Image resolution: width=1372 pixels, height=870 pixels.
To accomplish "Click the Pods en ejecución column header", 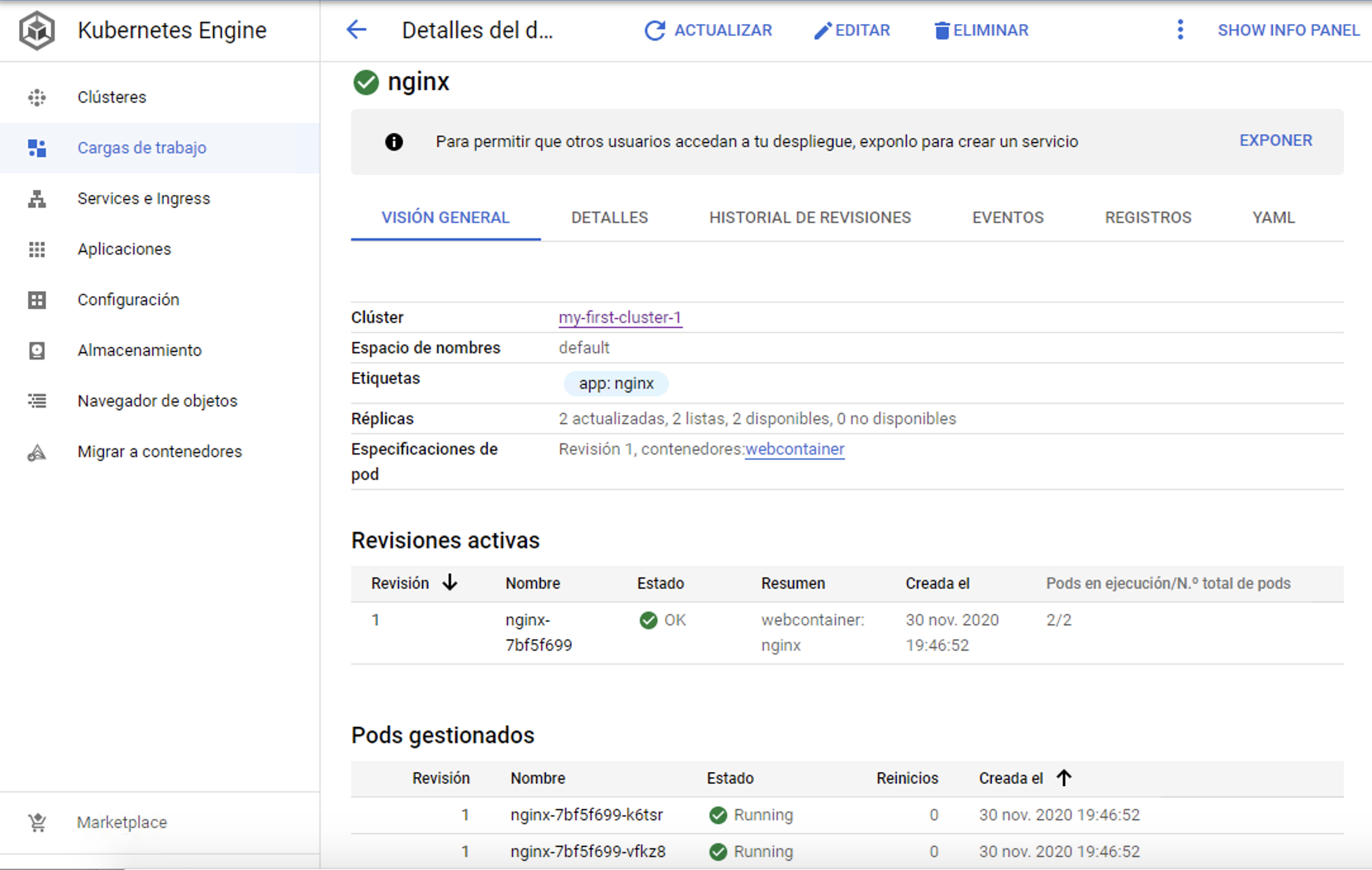I will [x=1168, y=583].
